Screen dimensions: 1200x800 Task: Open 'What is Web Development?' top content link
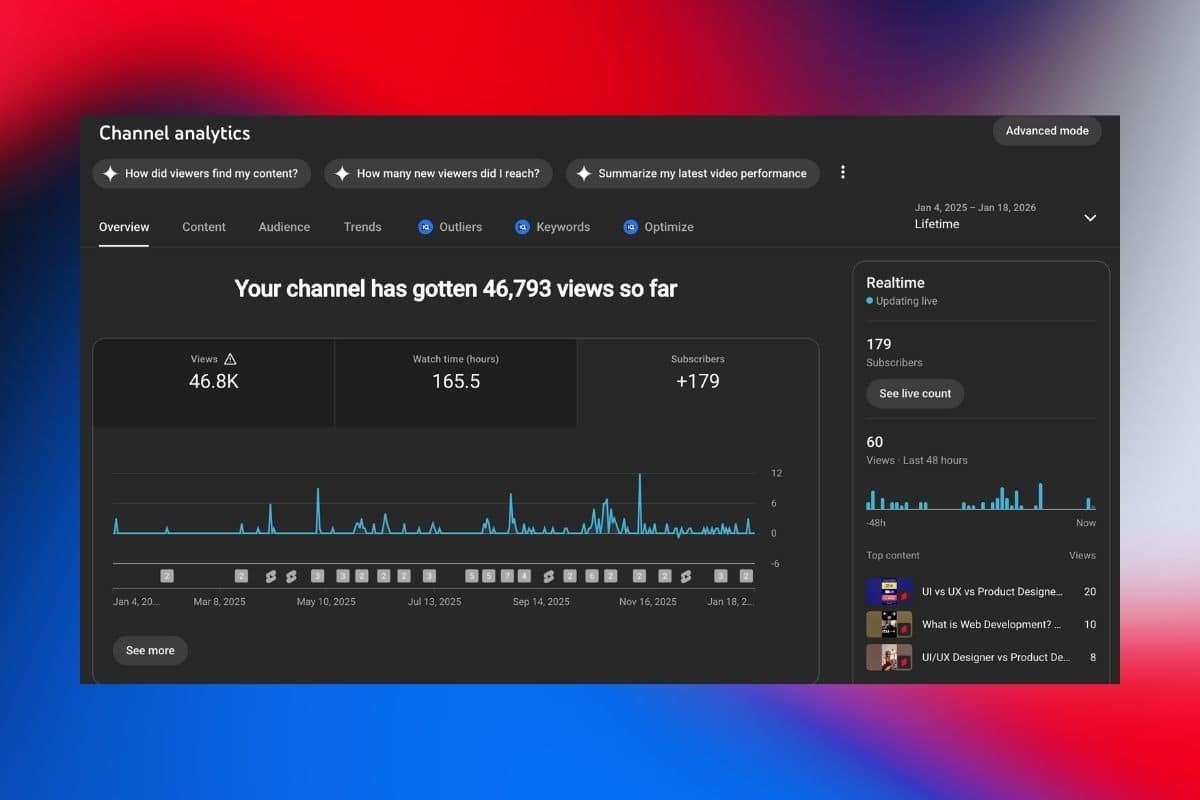pyautogui.click(x=992, y=624)
